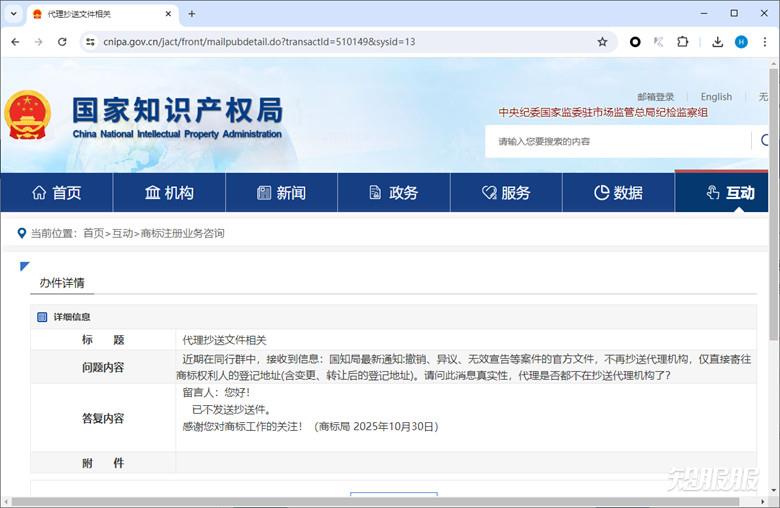The width and height of the screenshot is (780, 508).
Task: Click the site search input field
Action: [617, 141]
